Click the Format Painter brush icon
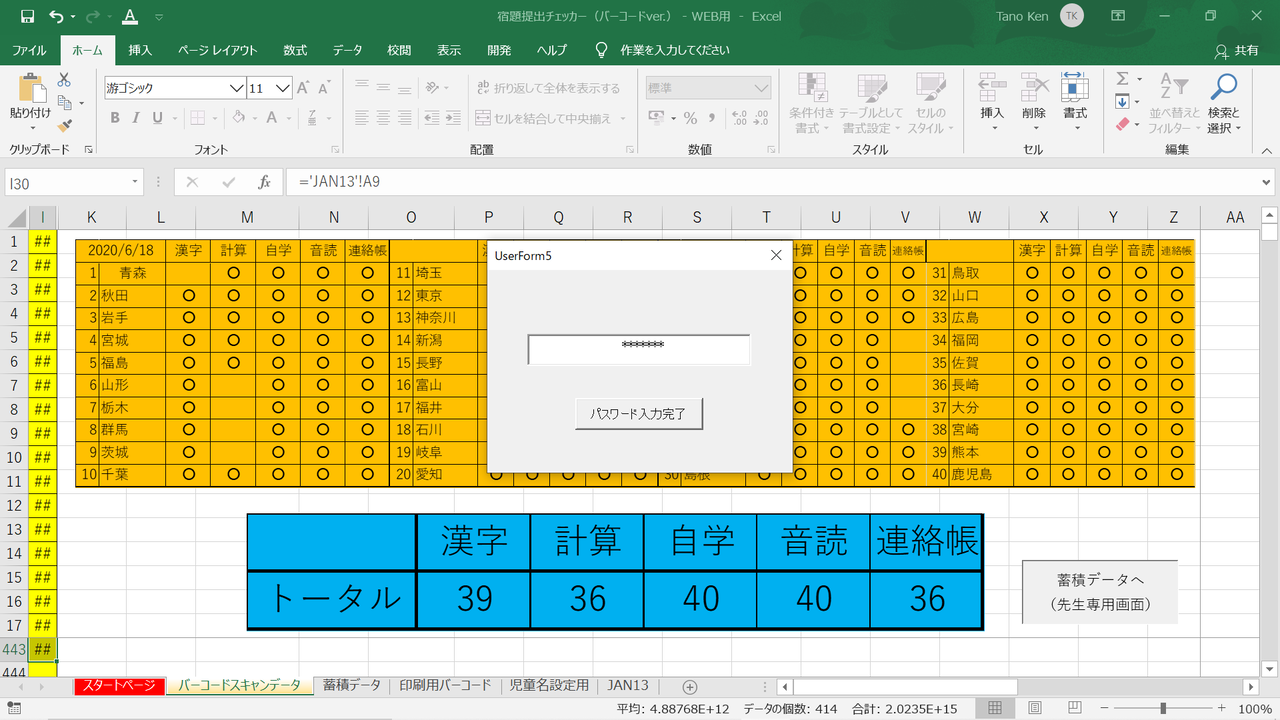Screen dimensions: 1280x720 (x=64, y=126)
